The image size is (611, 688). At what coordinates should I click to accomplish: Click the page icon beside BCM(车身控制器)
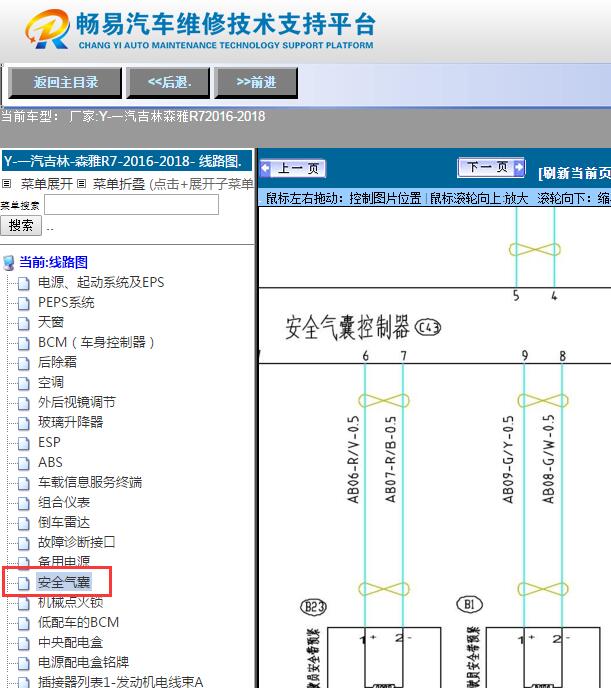(x=24, y=343)
